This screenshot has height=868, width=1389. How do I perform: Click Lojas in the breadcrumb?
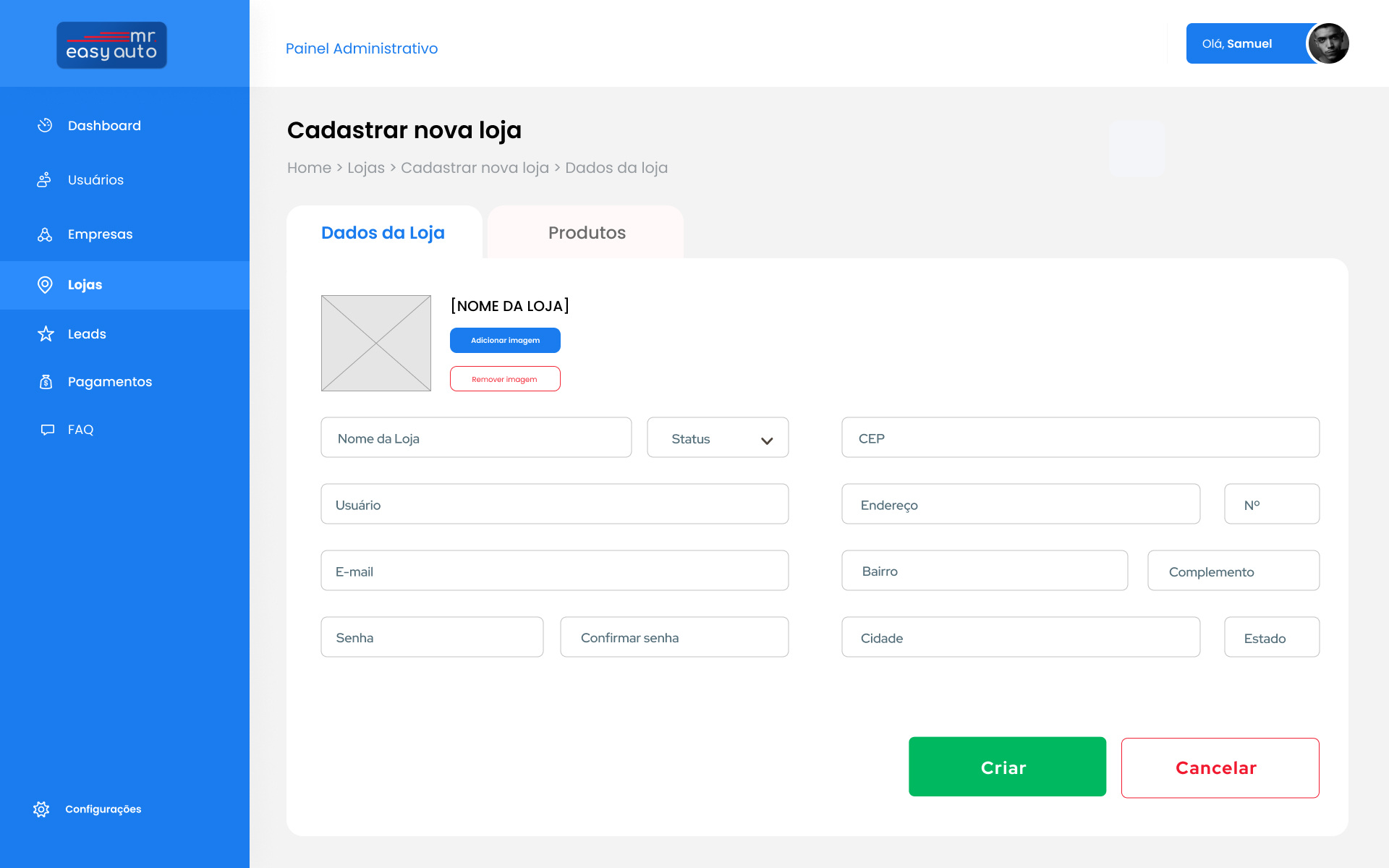(x=365, y=168)
